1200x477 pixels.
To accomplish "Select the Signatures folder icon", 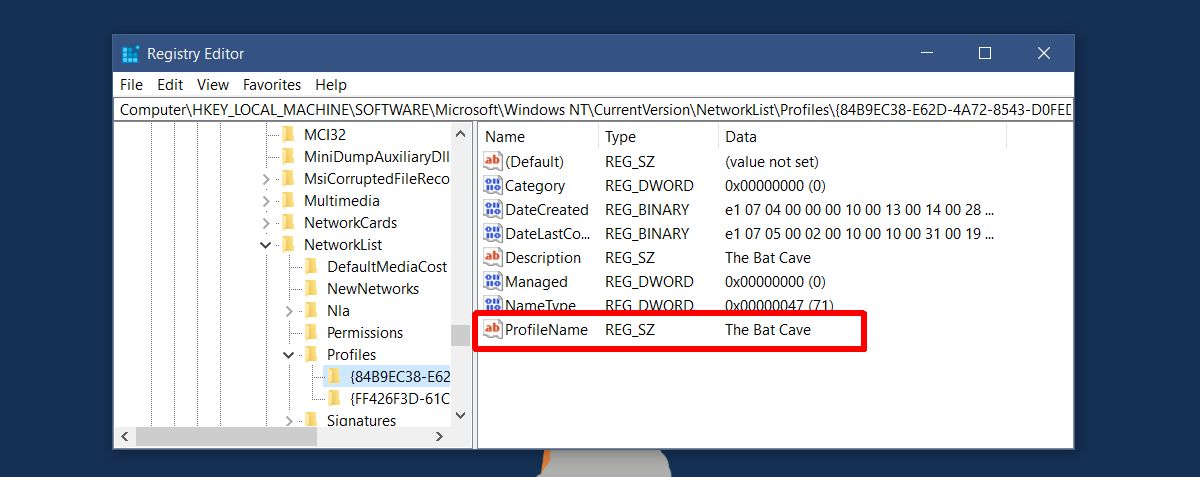I will tap(311, 421).
